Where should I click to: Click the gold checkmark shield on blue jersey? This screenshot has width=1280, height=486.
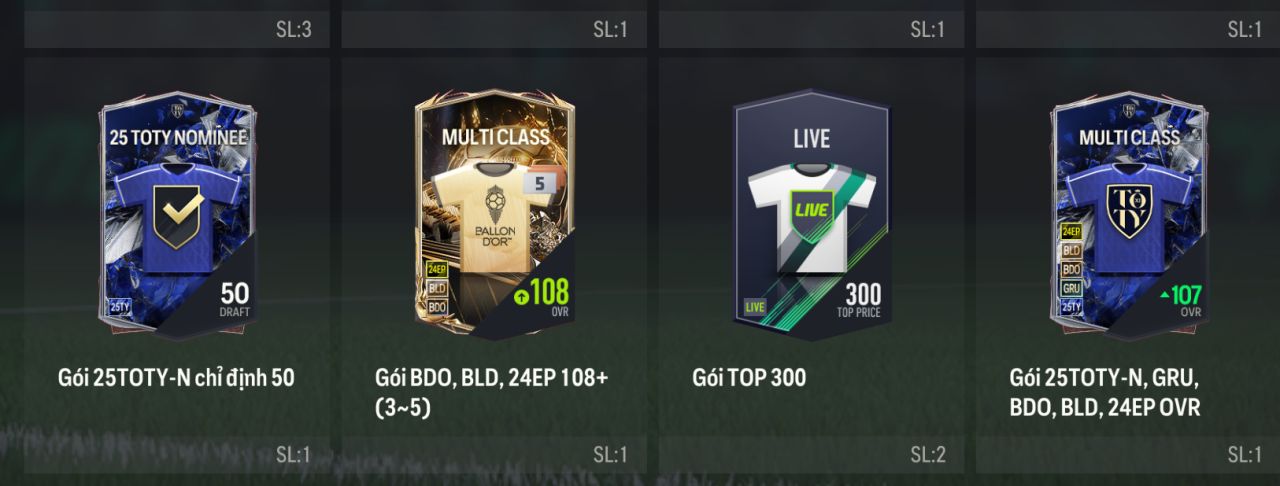click(x=178, y=216)
